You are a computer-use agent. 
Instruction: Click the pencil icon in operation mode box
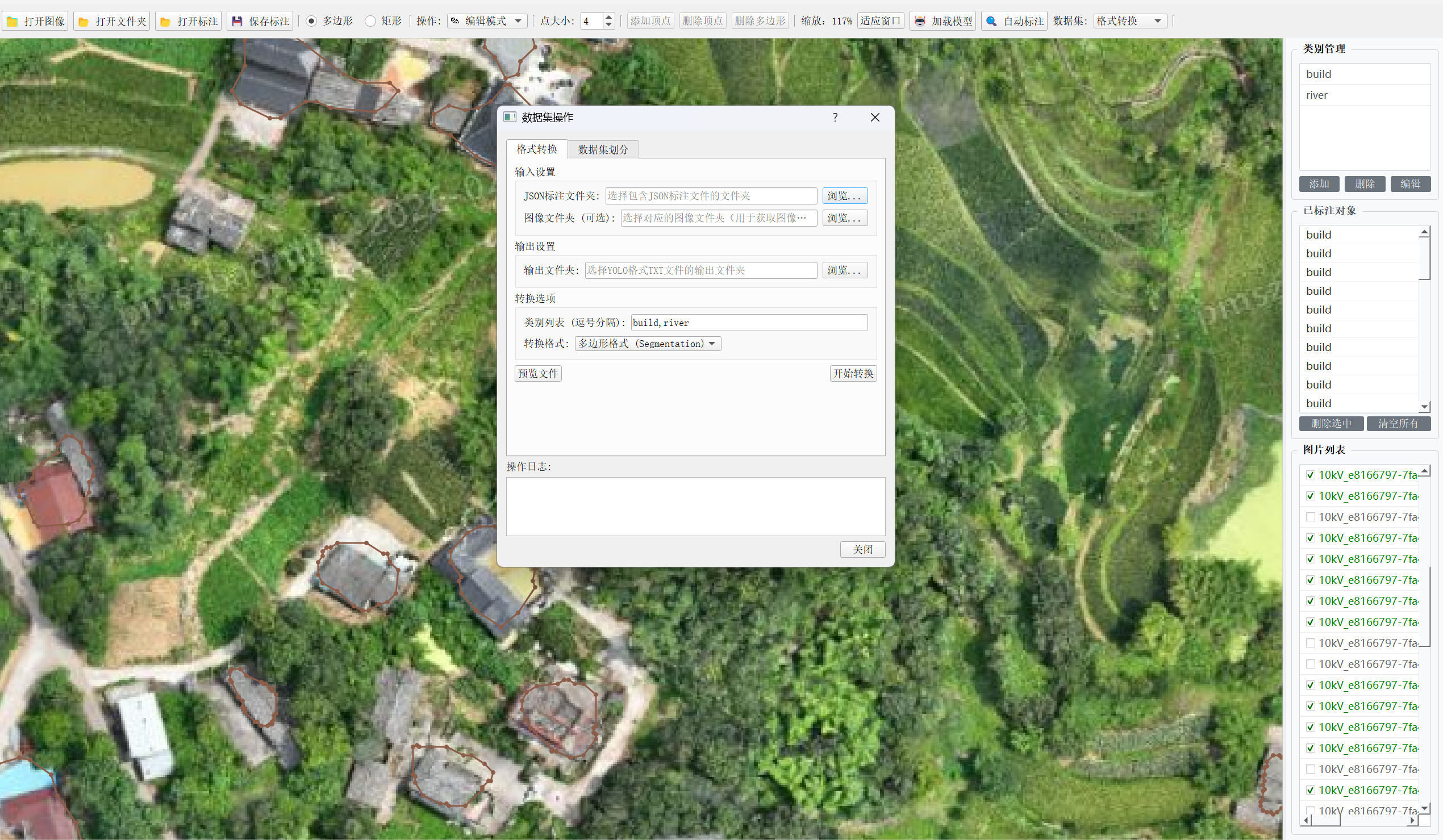point(455,21)
